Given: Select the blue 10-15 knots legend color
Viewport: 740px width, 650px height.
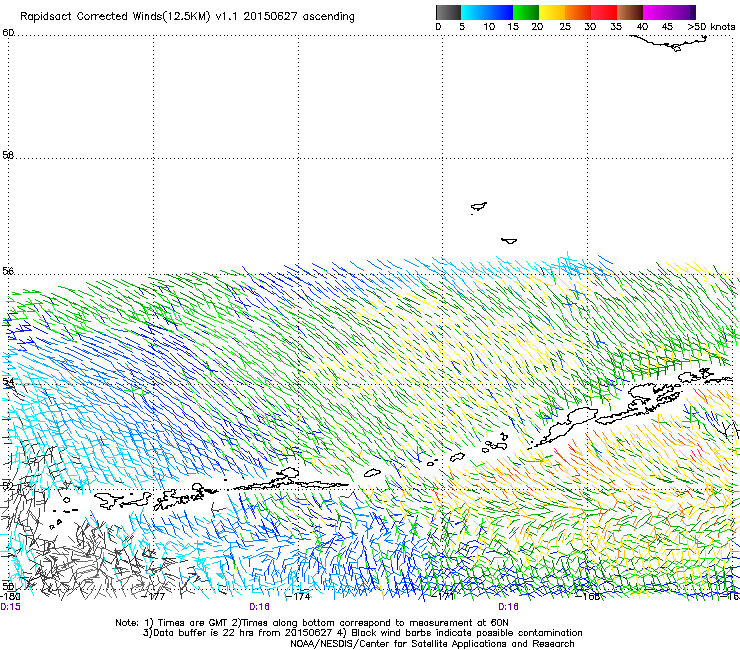Looking at the screenshot, I should click(500, 12).
